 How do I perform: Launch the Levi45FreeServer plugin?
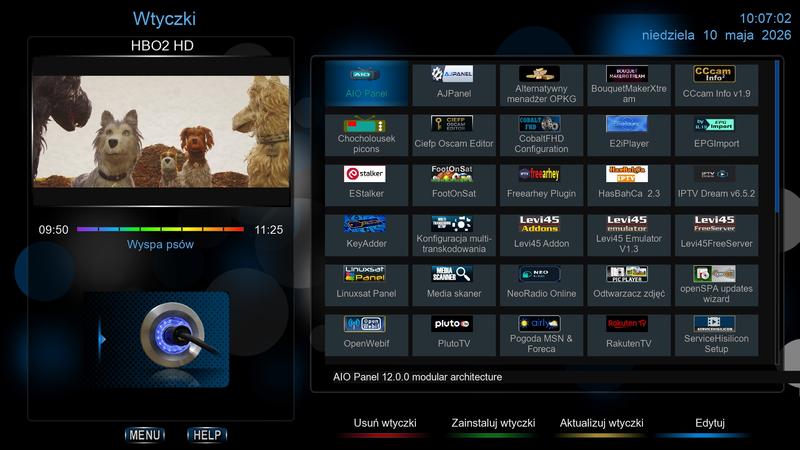(x=716, y=235)
